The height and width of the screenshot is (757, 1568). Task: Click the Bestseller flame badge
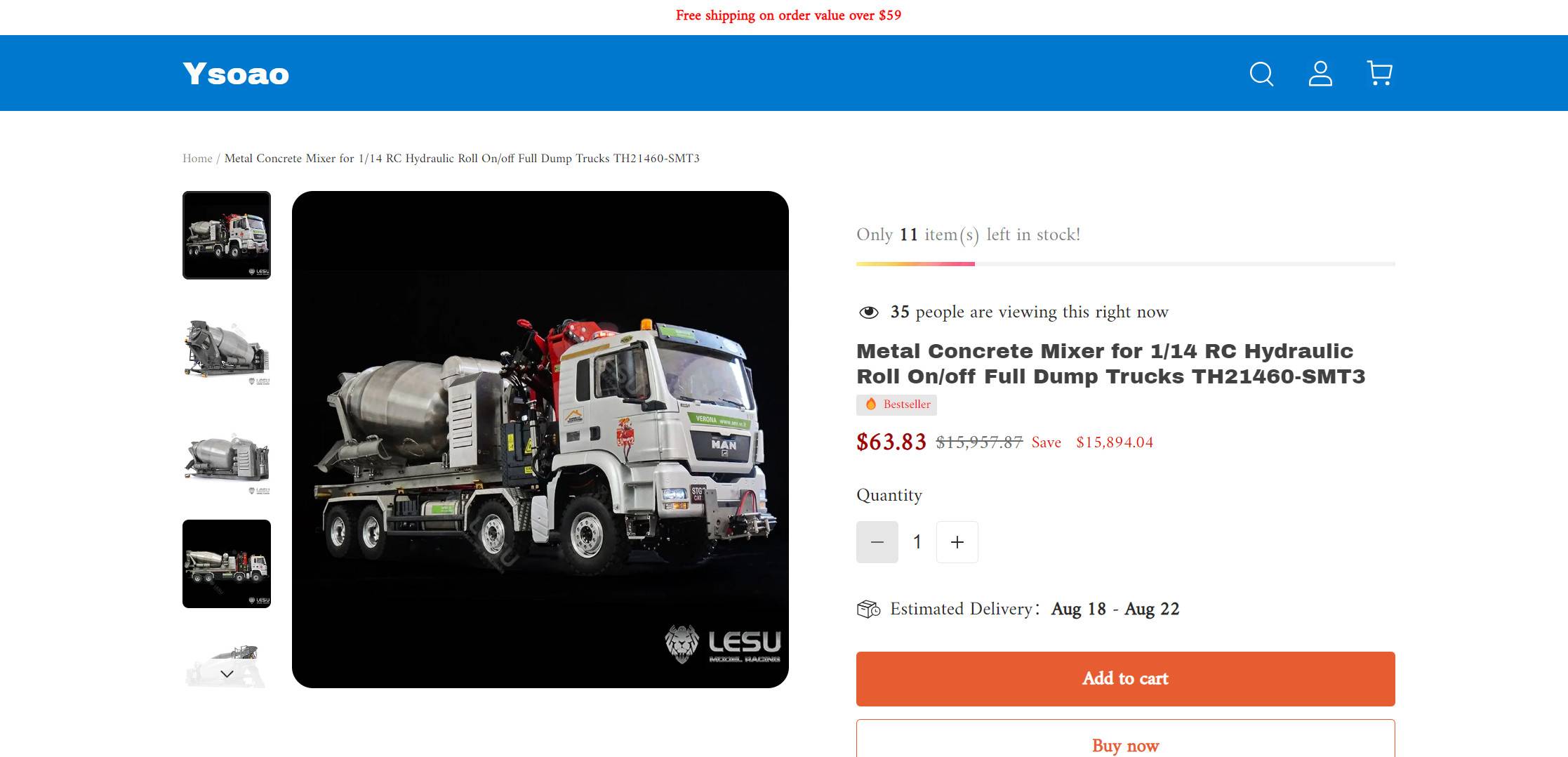pos(896,404)
